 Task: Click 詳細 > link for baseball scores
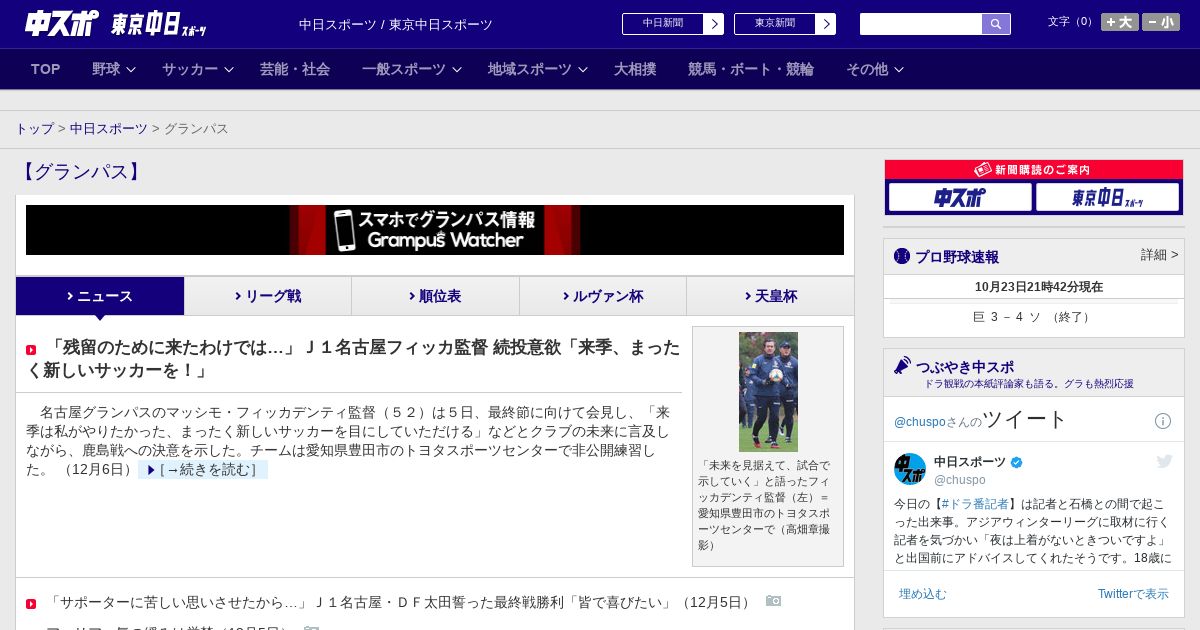[x=1160, y=255]
